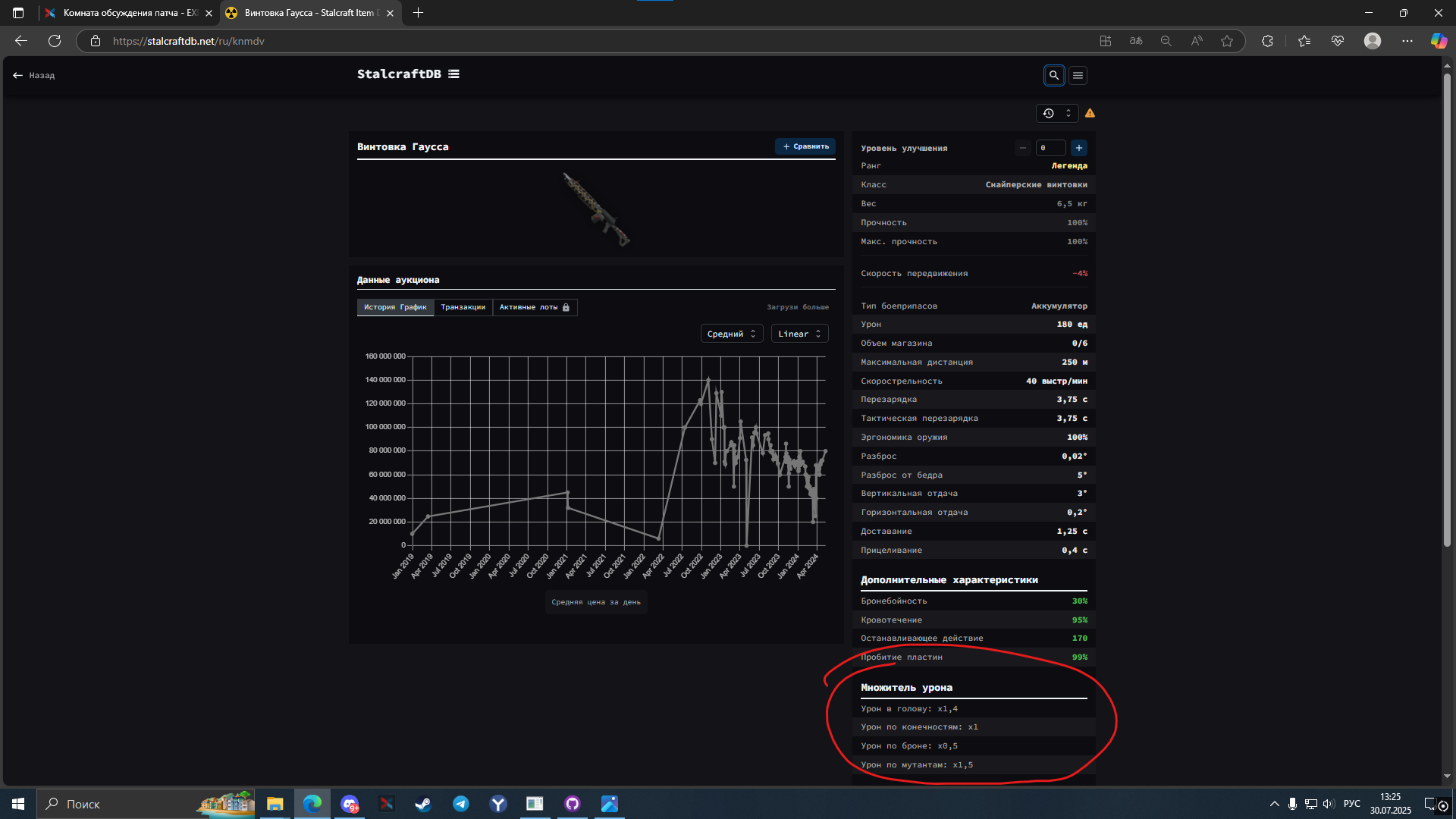Click Загрузи больше to load more data
Screen dimensions: 1456x819
(x=797, y=307)
